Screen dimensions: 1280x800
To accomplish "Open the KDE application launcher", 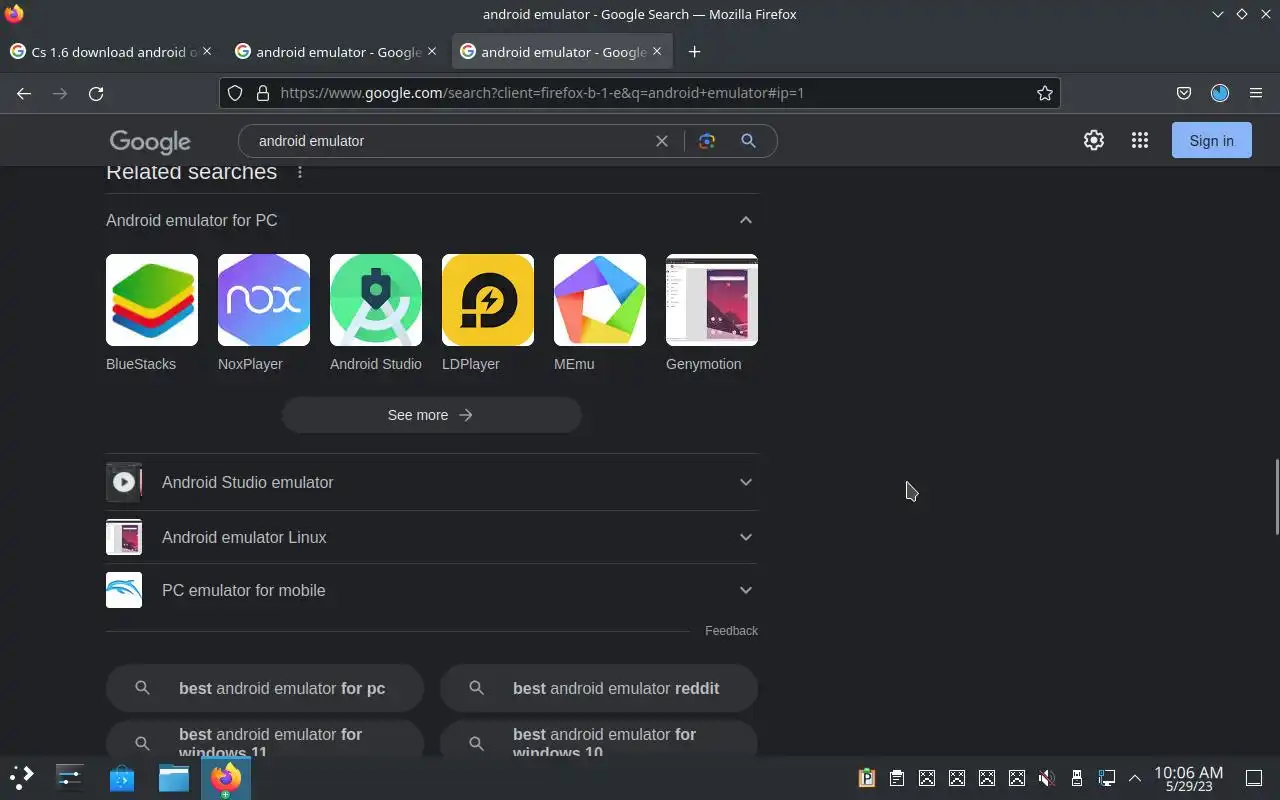I will coord(22,777).
